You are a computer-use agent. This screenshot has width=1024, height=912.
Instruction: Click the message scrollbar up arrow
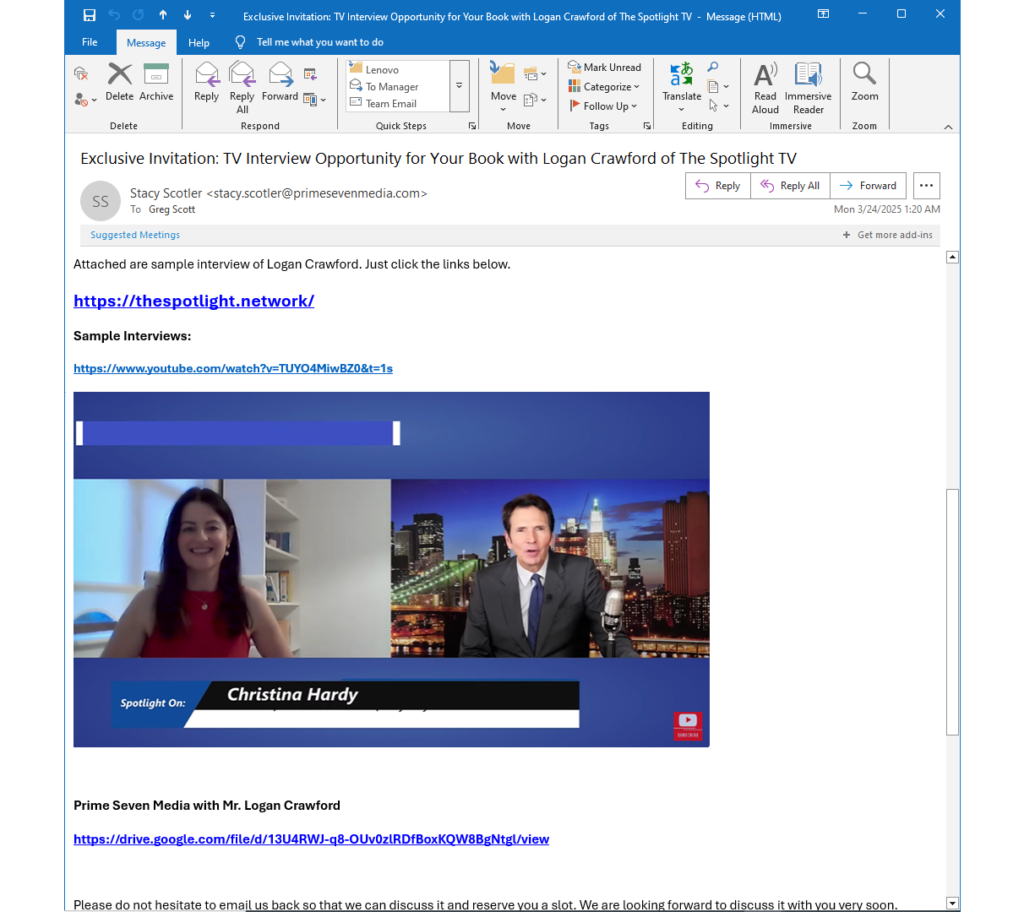point(952,257)
